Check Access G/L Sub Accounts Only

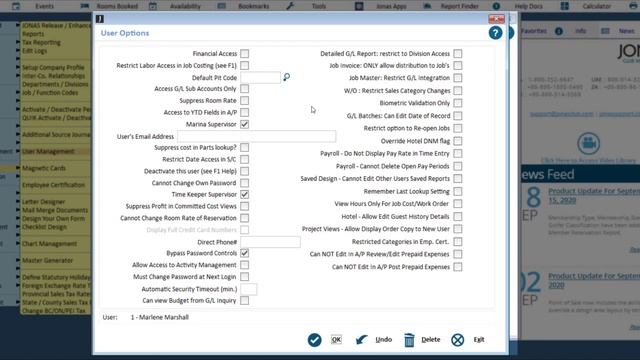(x=244, y=89)
